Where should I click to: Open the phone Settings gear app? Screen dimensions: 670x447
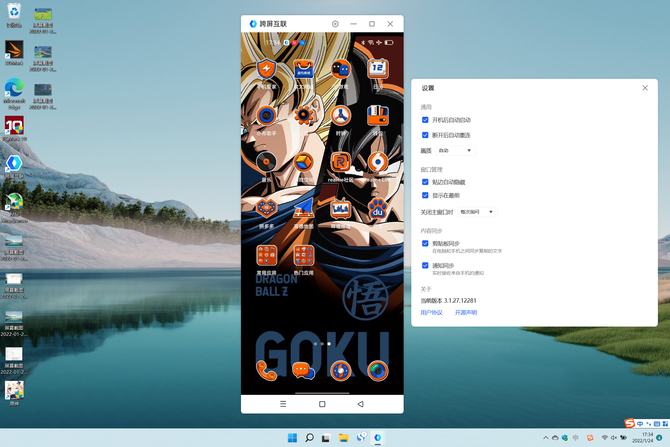coord(303,115)
